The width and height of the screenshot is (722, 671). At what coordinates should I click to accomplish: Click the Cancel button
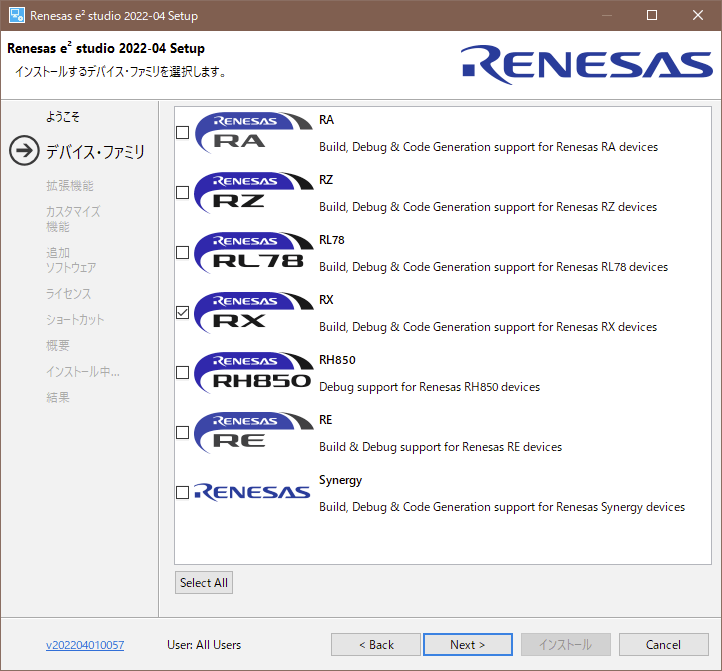tap(664, 645)
